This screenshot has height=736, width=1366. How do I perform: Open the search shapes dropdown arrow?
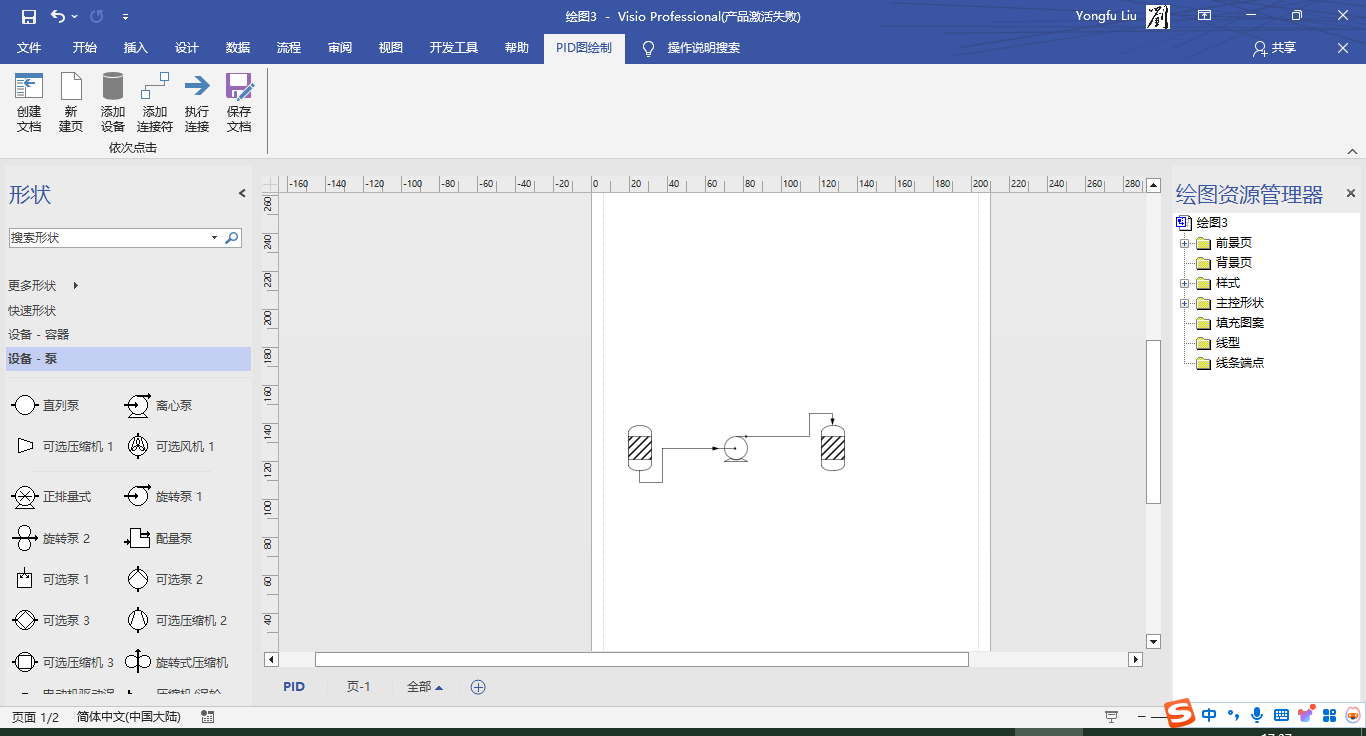coord(214,238)
